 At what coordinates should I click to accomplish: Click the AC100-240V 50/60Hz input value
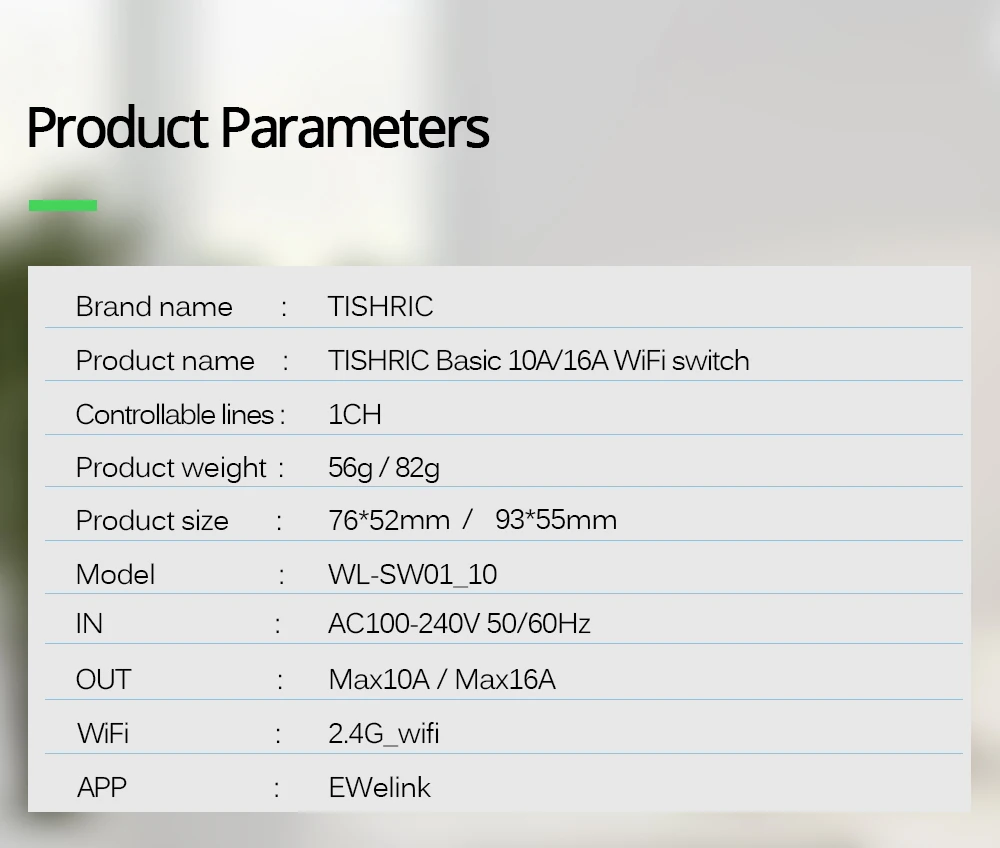[459, 624]
